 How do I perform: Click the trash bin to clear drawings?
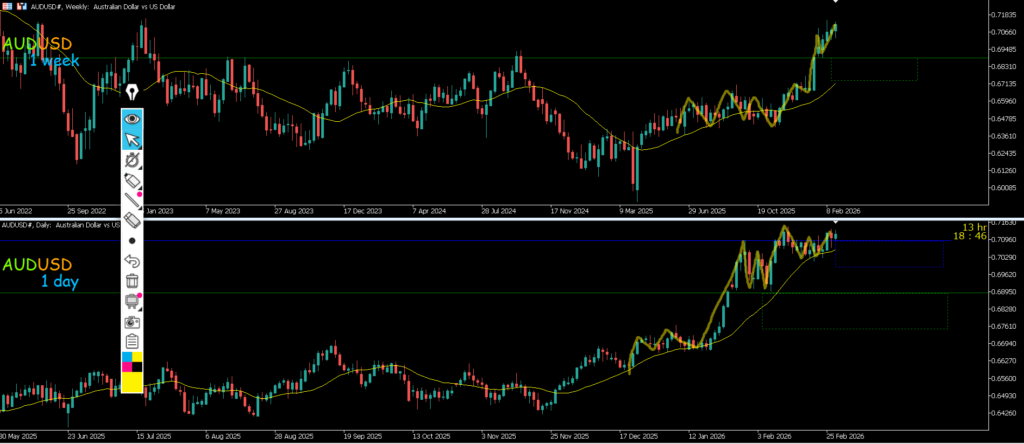point(131,282)
